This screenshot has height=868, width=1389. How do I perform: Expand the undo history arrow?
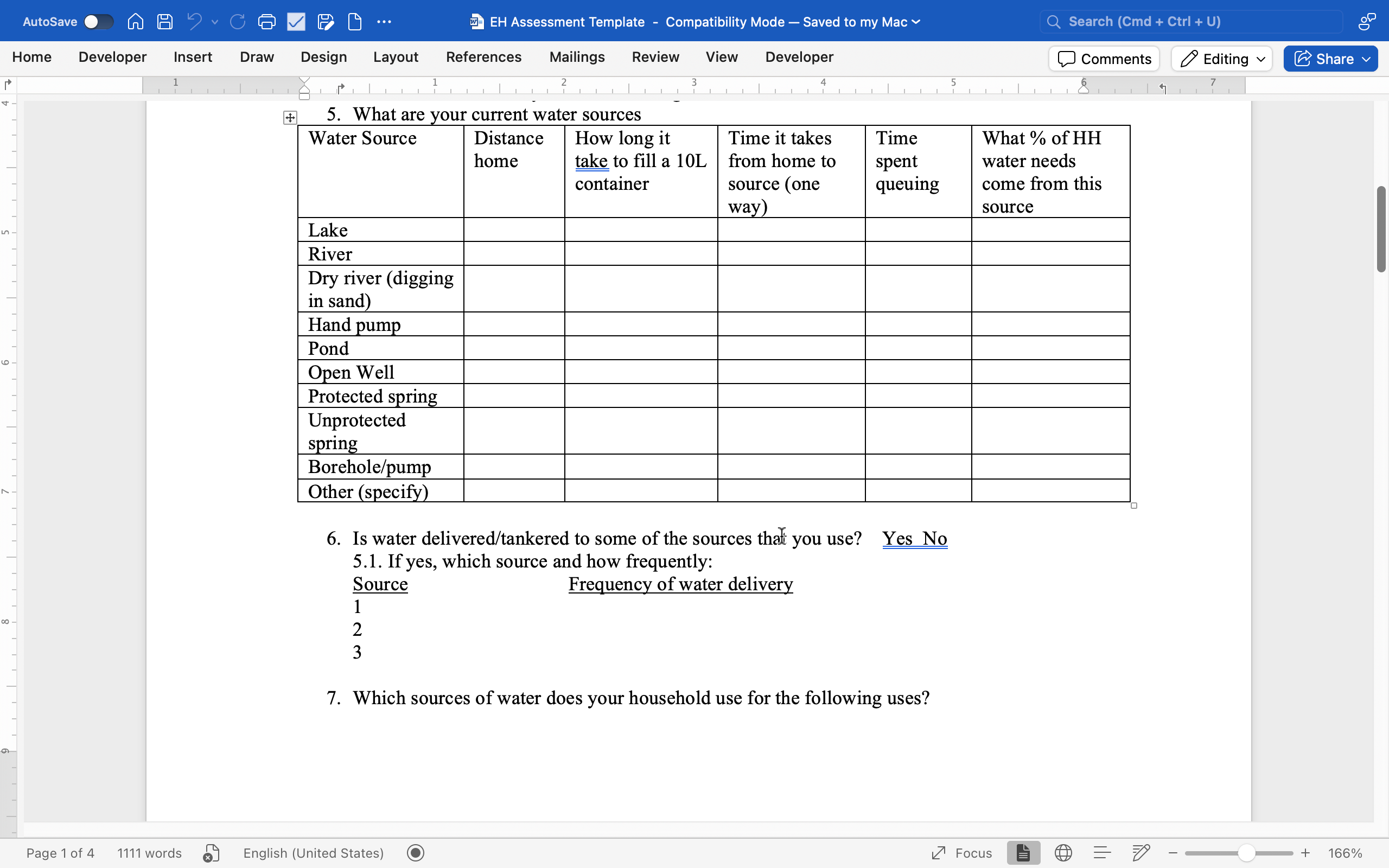(215, 22)
